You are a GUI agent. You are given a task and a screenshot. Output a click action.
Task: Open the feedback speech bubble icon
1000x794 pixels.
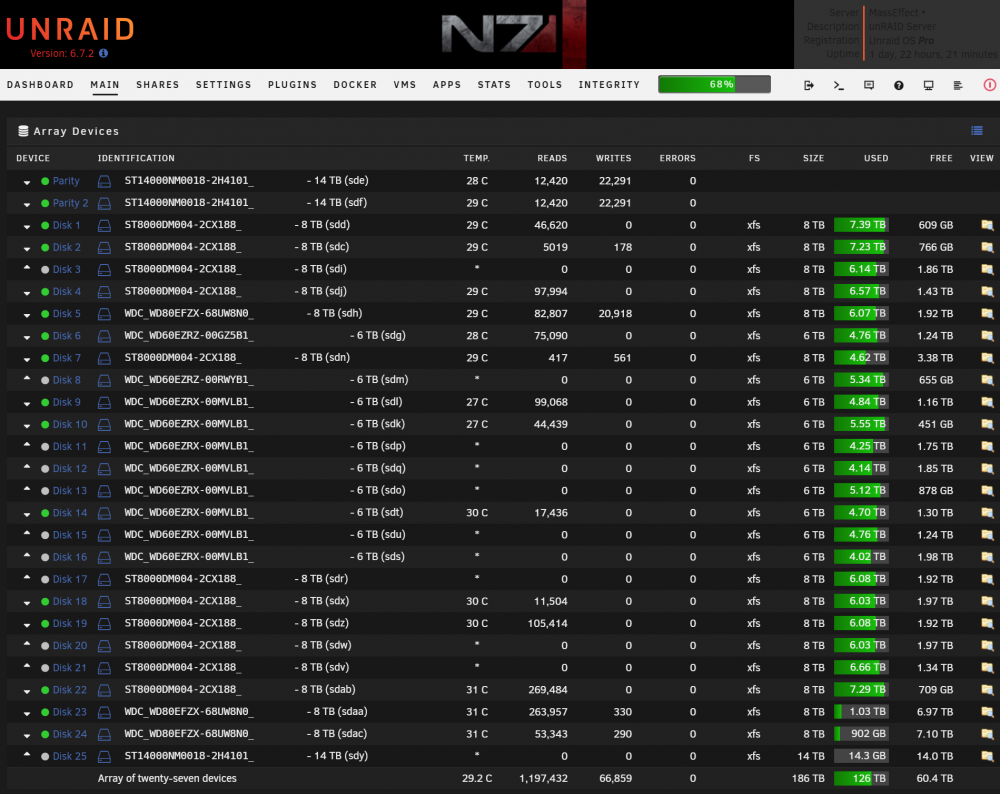(869, 85)
